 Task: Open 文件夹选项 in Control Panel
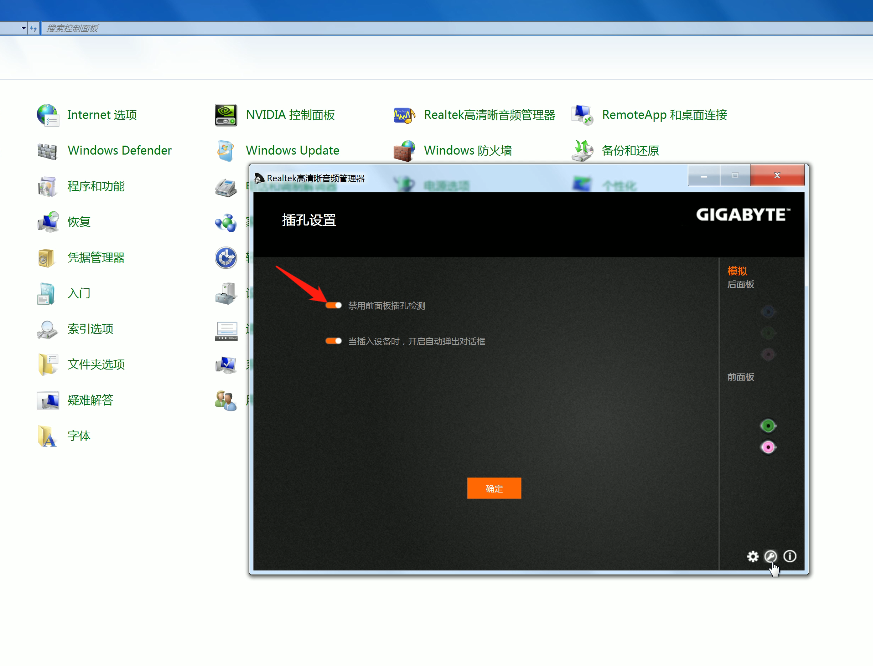(x=95, y=364)
